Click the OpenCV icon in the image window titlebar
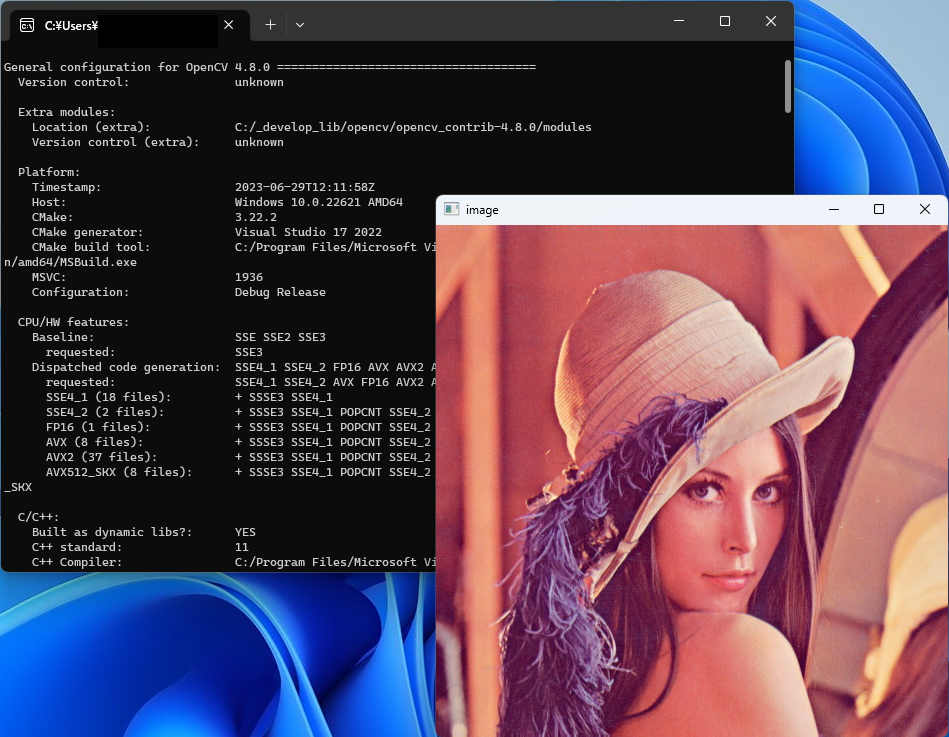 click(x=452, y=209)
